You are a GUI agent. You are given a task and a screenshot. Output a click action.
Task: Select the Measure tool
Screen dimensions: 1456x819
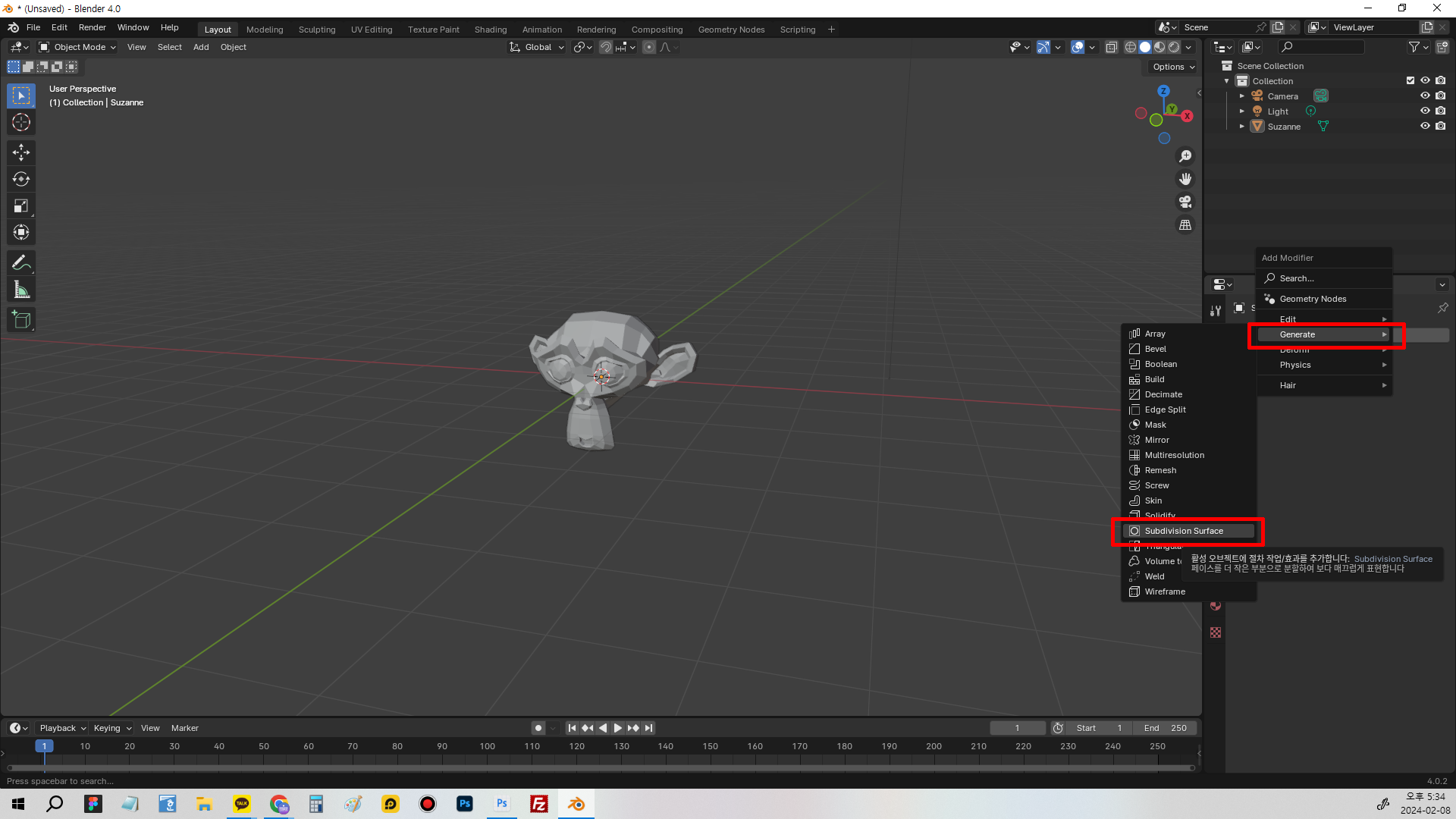click(21, 290)
